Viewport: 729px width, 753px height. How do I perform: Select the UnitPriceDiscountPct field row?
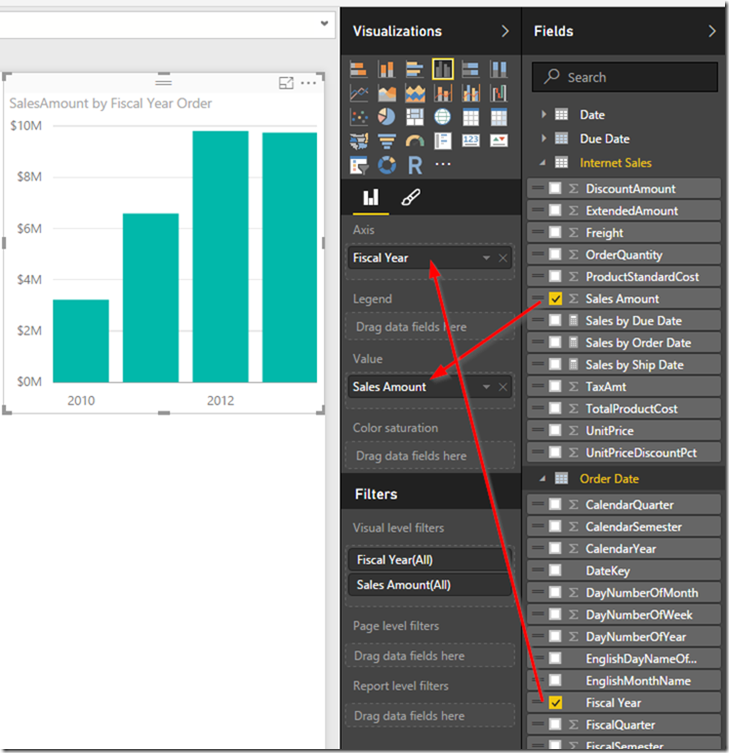tap(624, 452)
